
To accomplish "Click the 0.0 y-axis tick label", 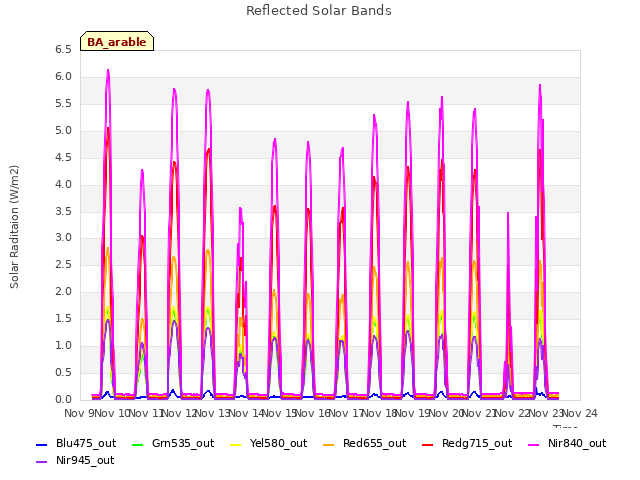I will click(x=63, y=400).
